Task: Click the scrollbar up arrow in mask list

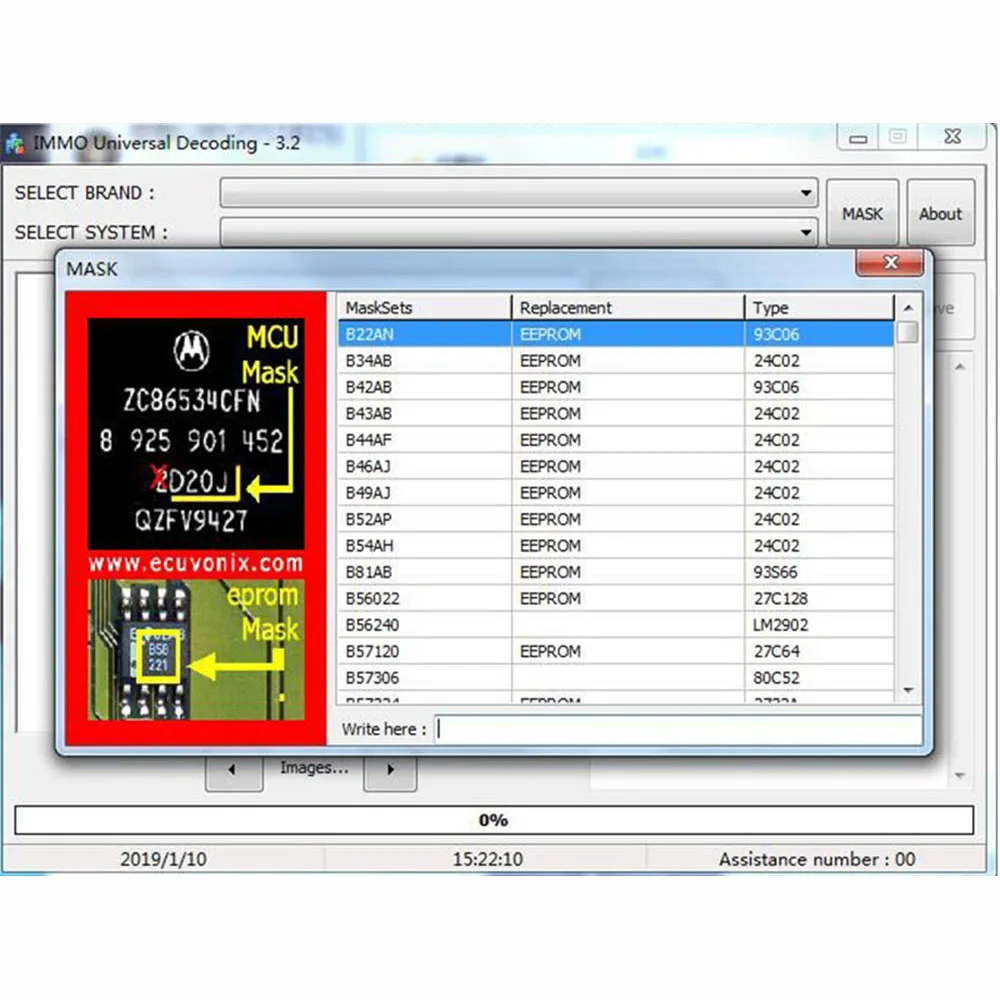Action: [x=908, y=307]
